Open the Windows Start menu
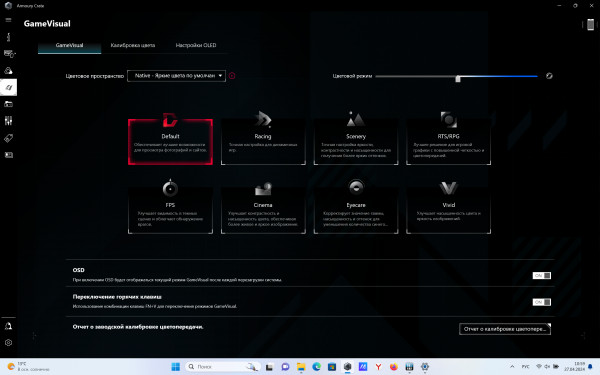600x375 pixels. pyautogui.click(x=176, y=367)
